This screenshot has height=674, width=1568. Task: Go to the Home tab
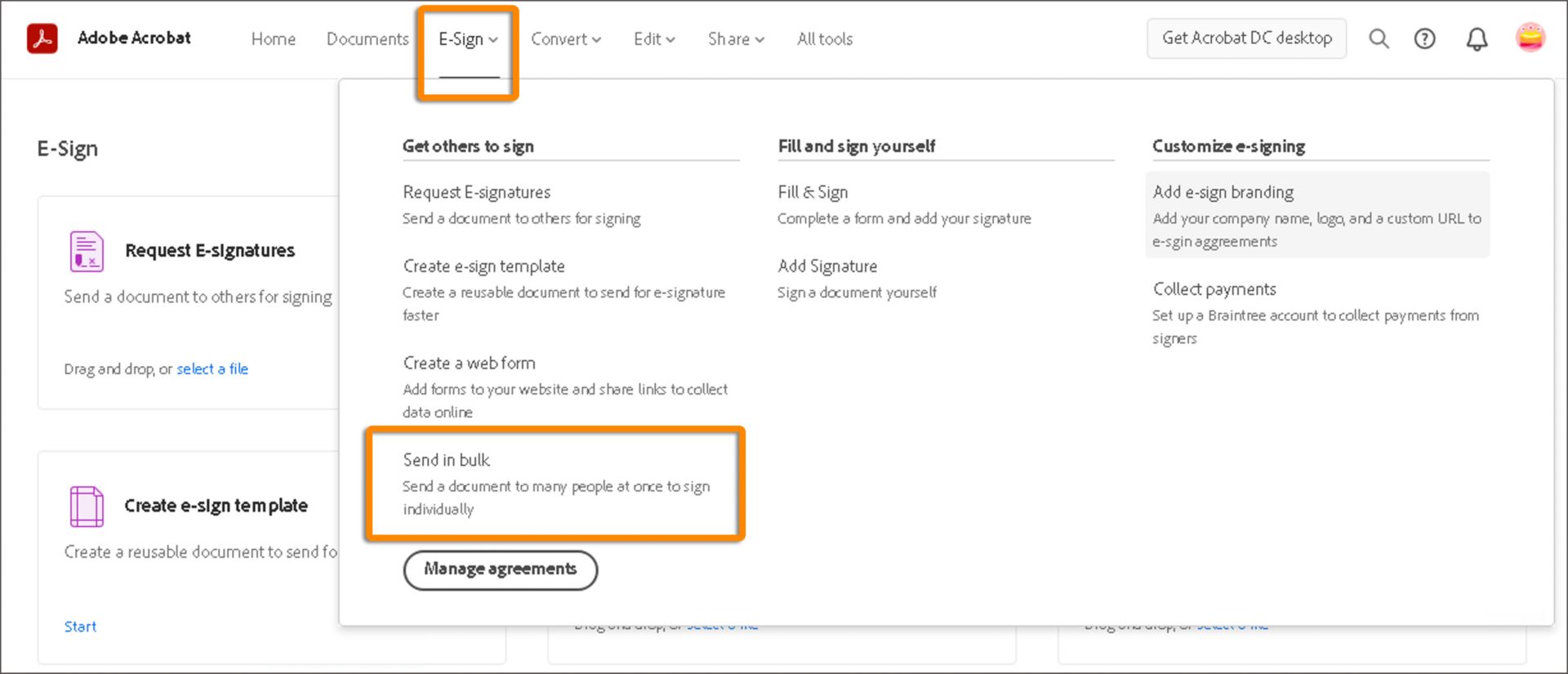tap(274, 39)
